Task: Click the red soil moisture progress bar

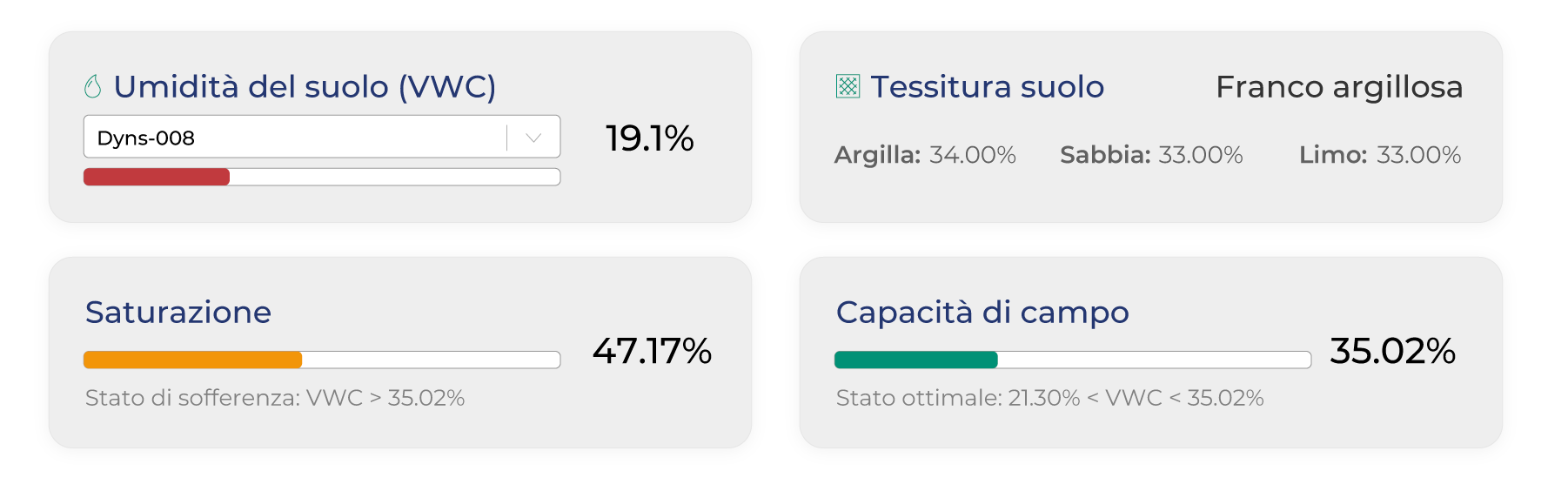Action: (157, 177)
